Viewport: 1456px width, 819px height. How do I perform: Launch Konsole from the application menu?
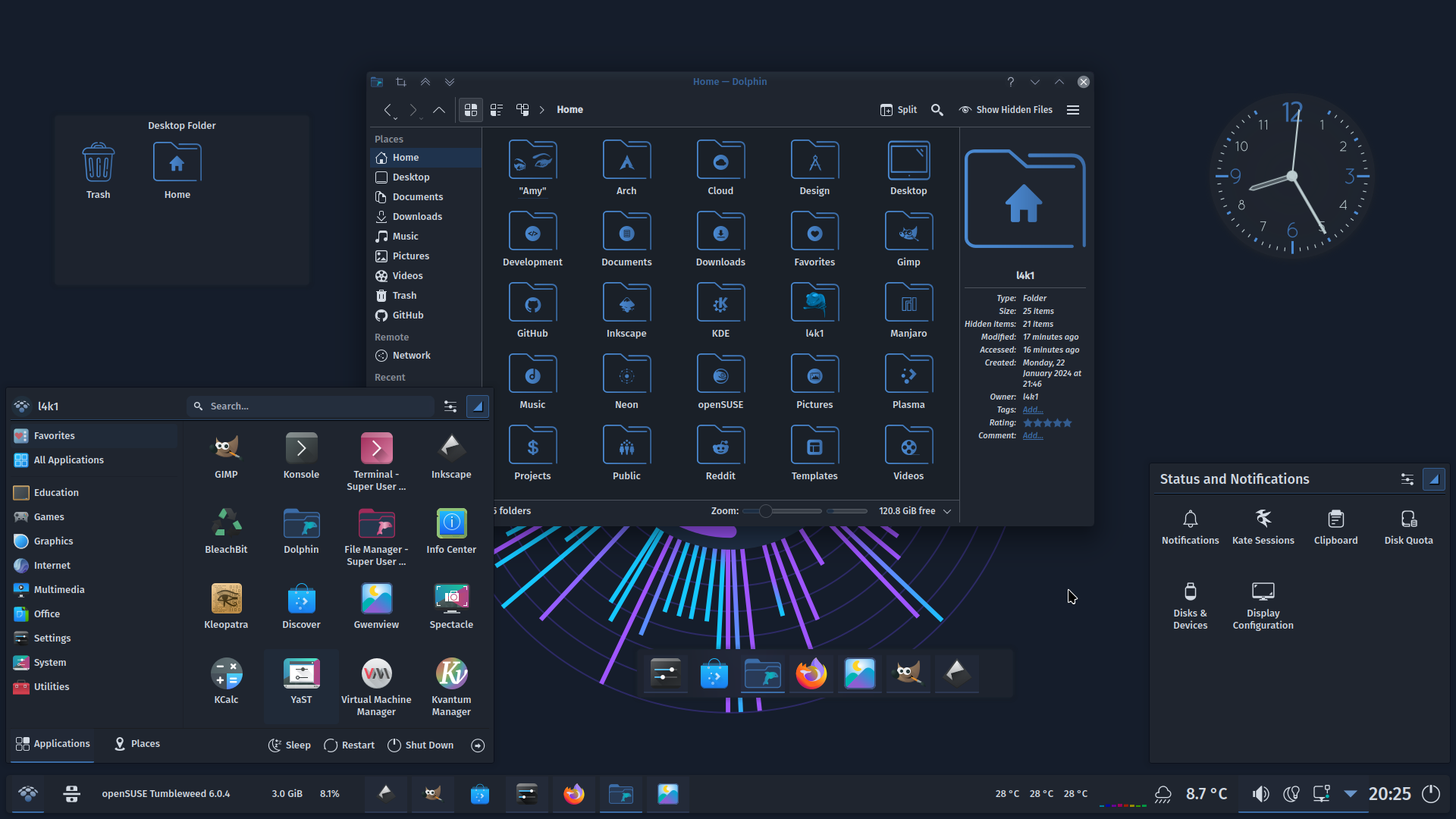pyautogui.click(x=301, y=456)
